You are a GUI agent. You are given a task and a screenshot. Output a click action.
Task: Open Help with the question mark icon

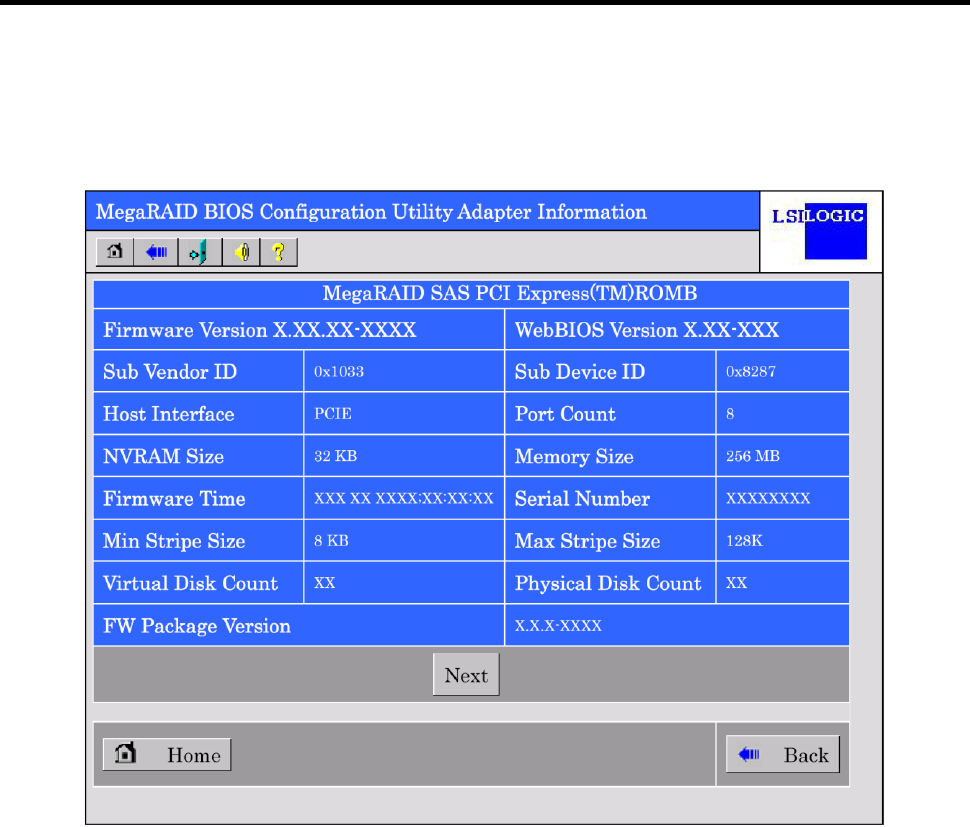(278, 252)
